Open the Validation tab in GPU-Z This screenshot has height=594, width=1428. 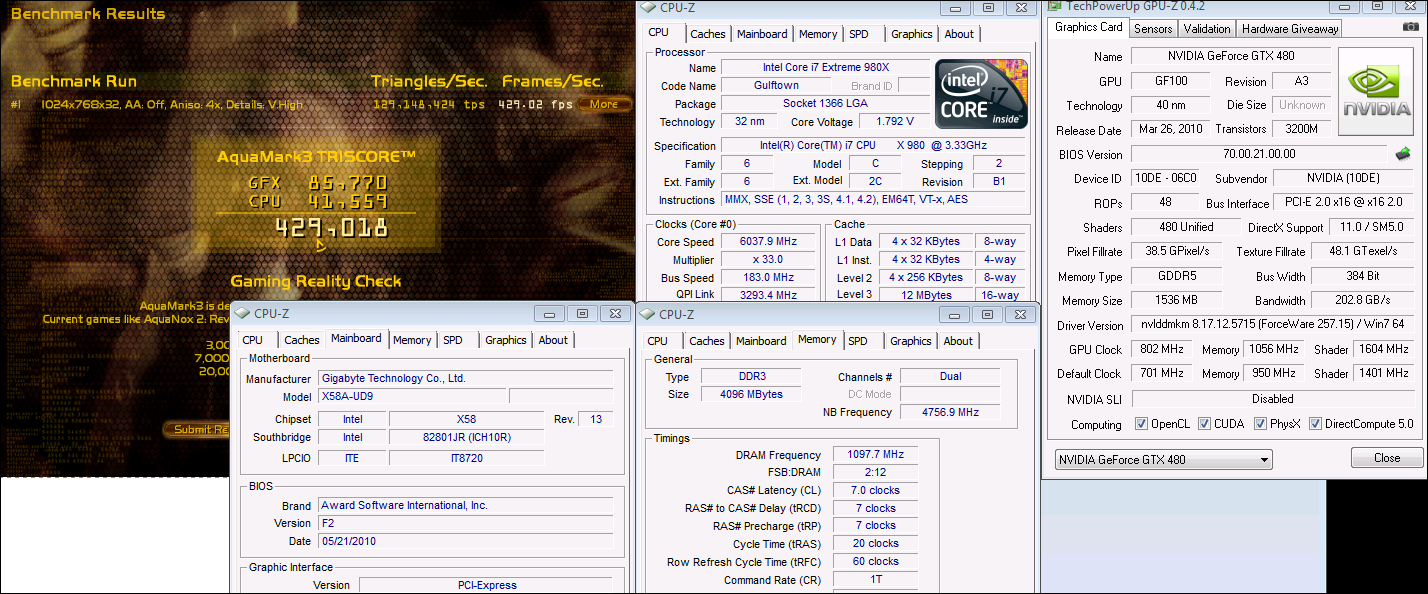pos(1207,29)
